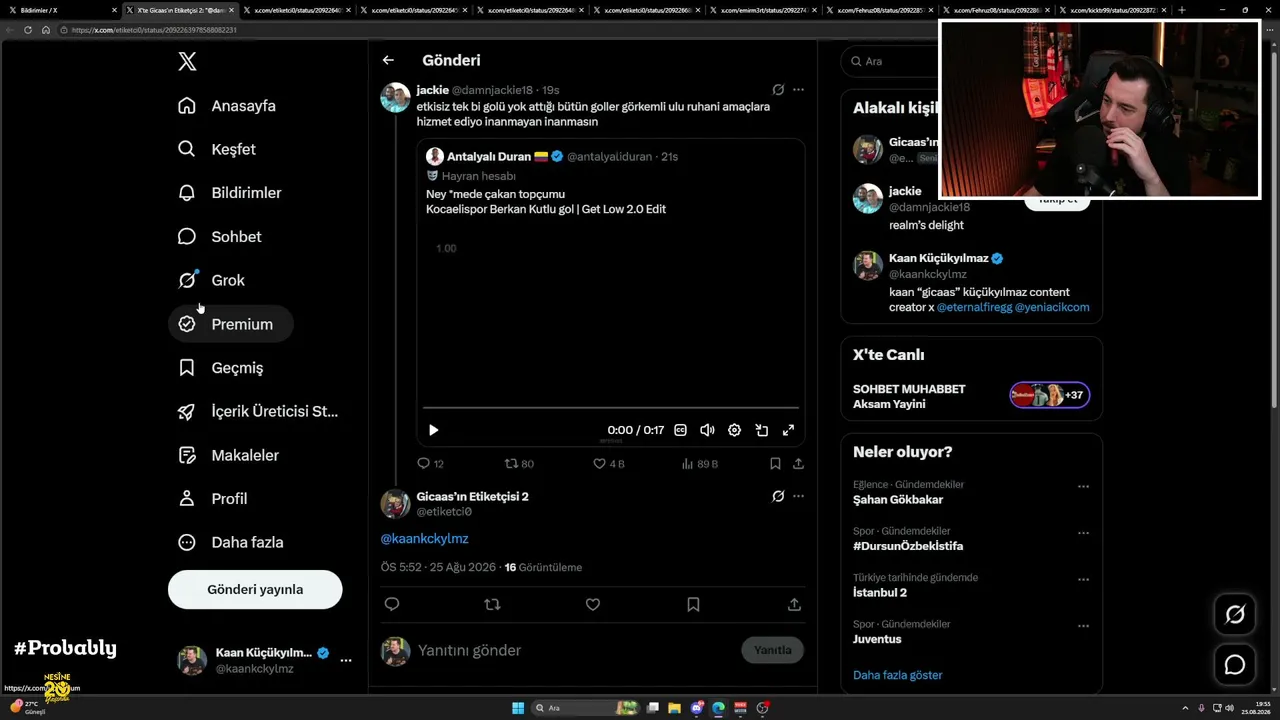Show hidden tray icons chevron

[x=1186, y=708]
